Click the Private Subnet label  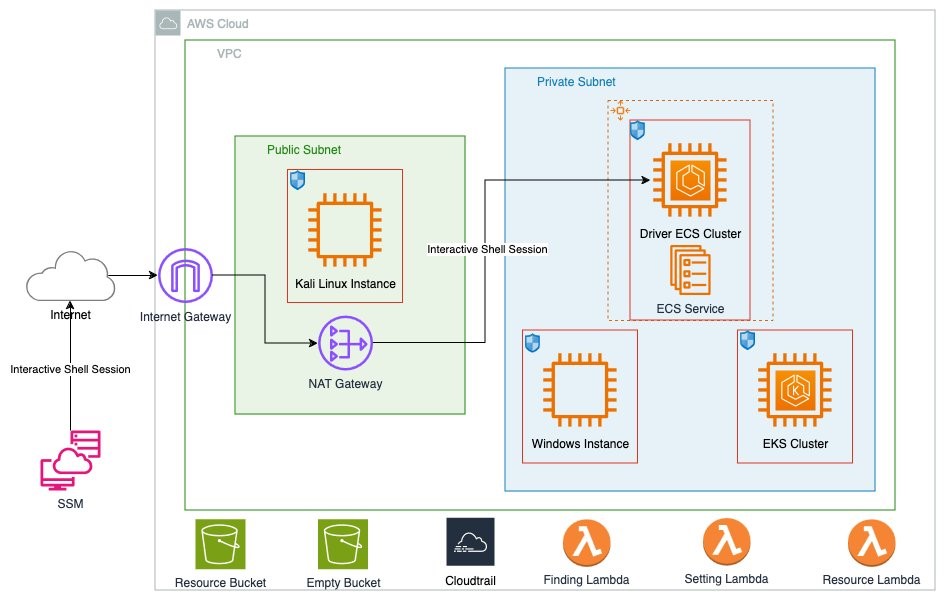click(576, 81)
